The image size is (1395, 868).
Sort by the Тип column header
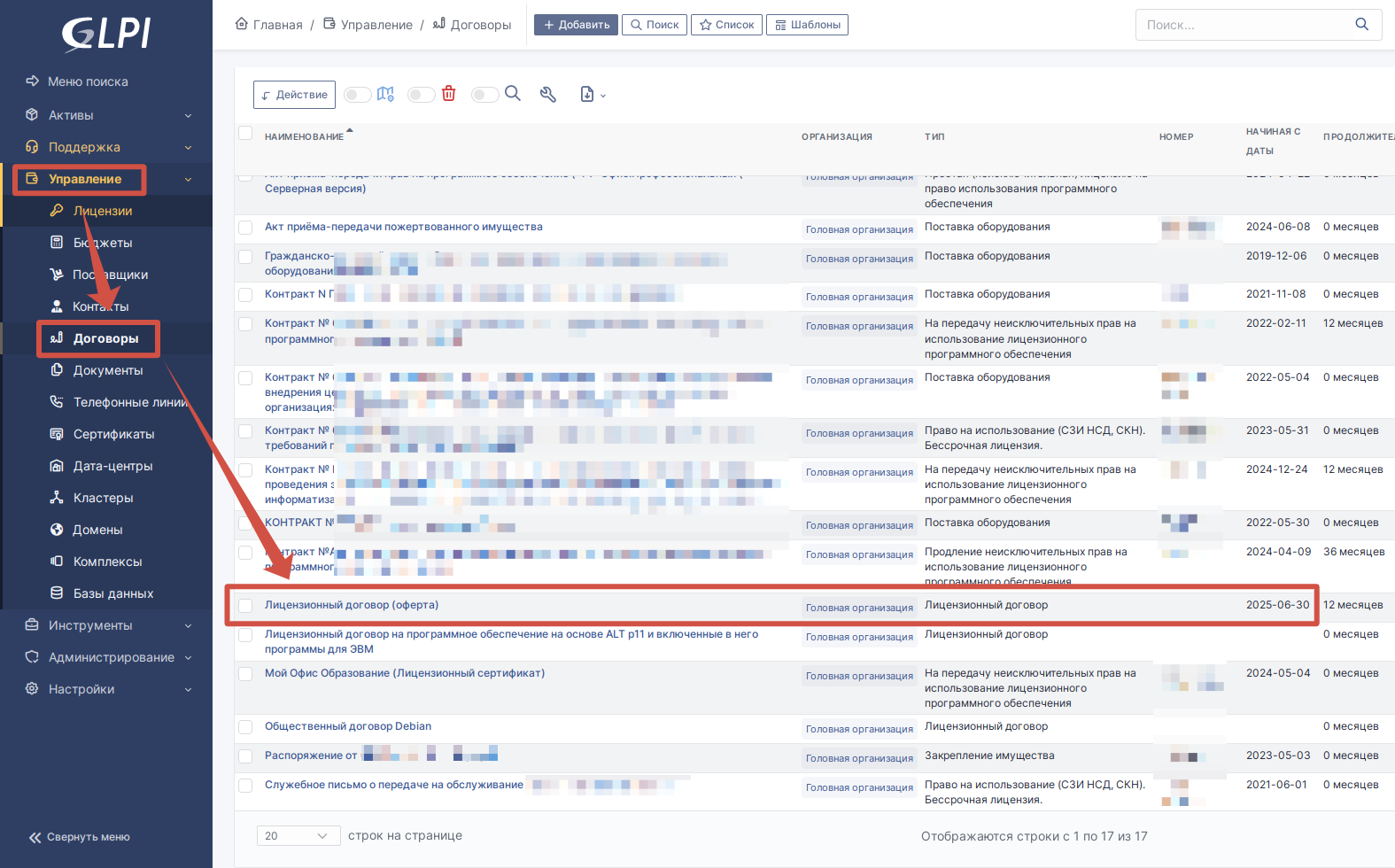(934, 136)
